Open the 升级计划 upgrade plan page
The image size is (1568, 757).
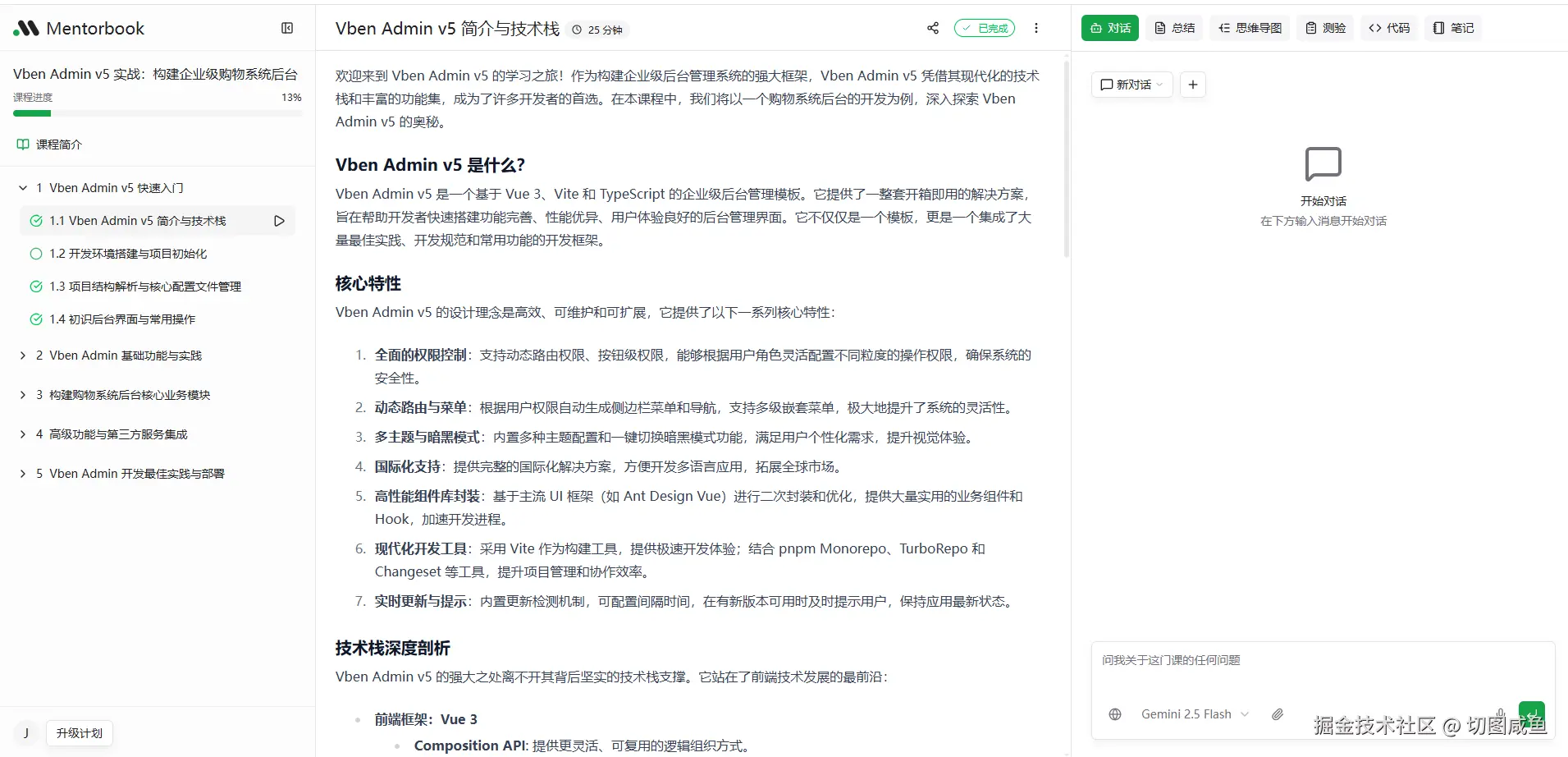pos(79,732)
